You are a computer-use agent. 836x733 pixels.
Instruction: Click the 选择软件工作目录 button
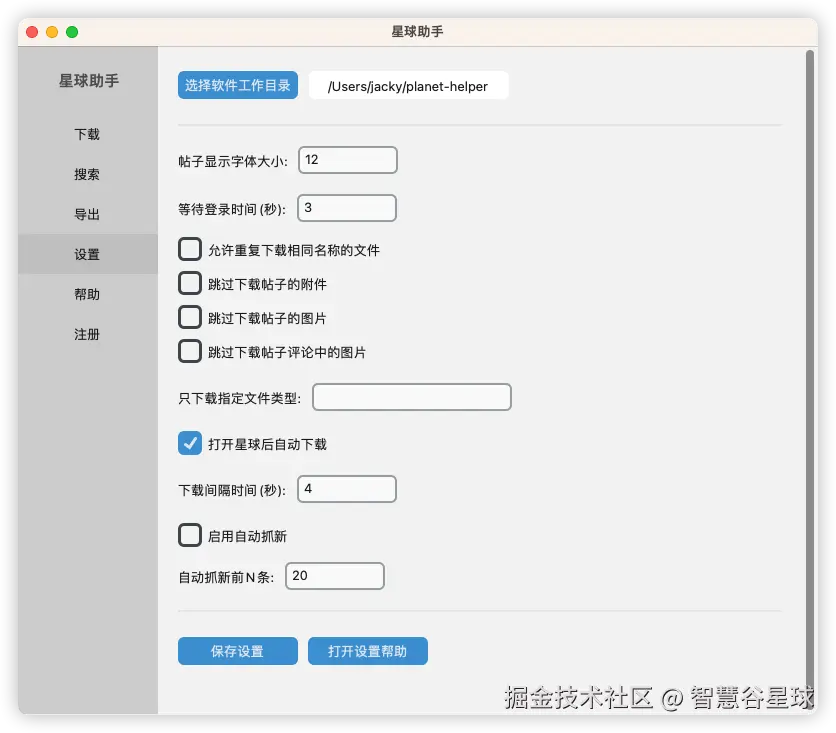pyautogui.click(x=237, y=85)
